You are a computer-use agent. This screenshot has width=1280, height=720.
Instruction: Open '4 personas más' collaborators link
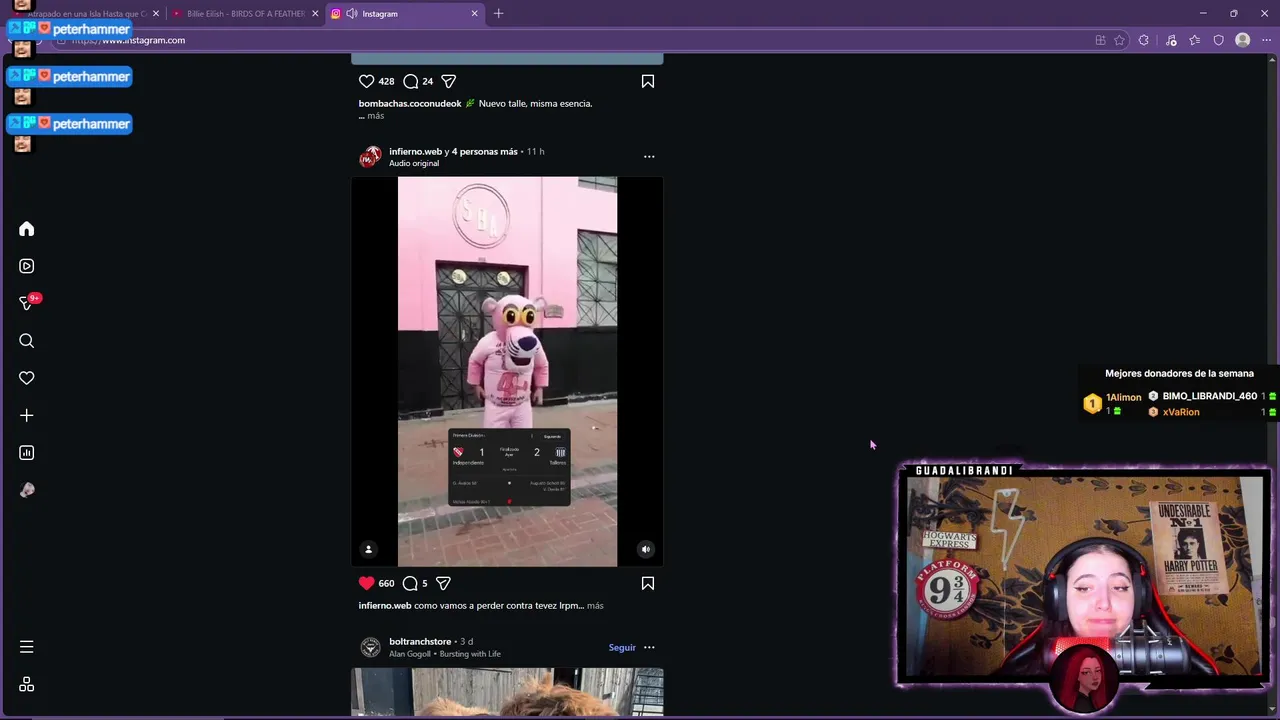[485, 151]
